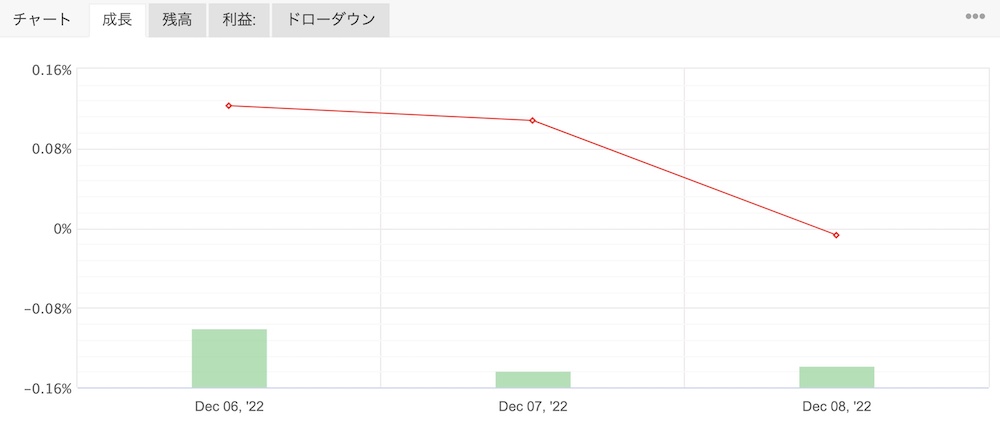Click the 0.16% y-axis label

pyautogui.click(x=51, y=70)
